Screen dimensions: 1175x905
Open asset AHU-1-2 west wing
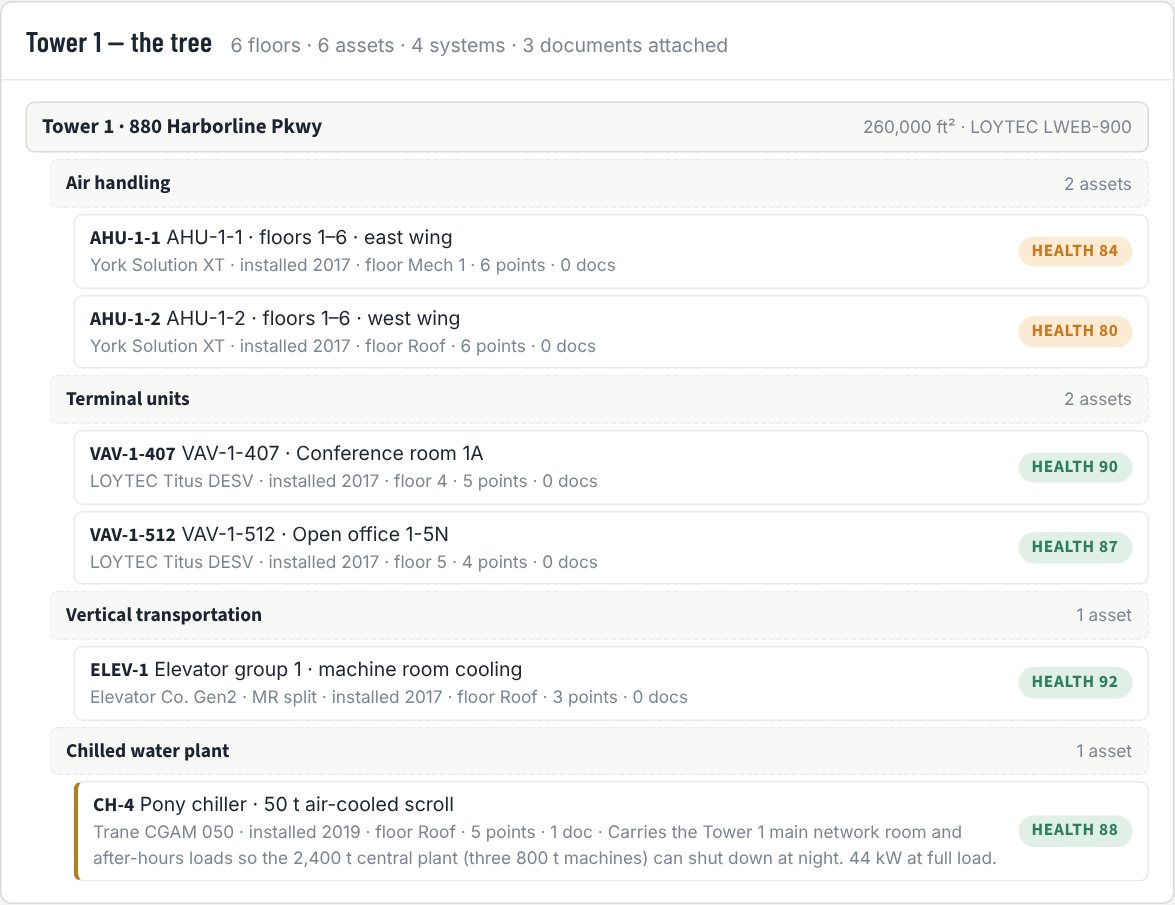611,332
